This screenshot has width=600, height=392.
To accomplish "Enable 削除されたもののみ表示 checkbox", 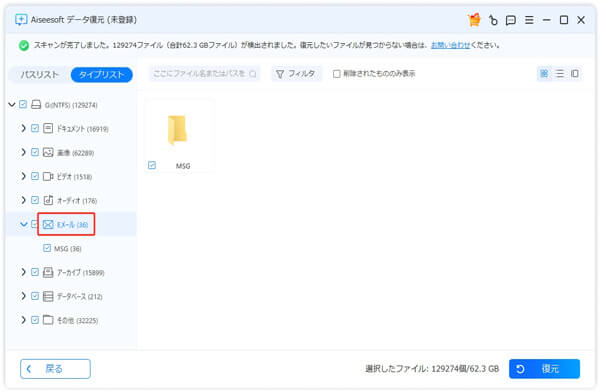I will click(x=336, y=74).
